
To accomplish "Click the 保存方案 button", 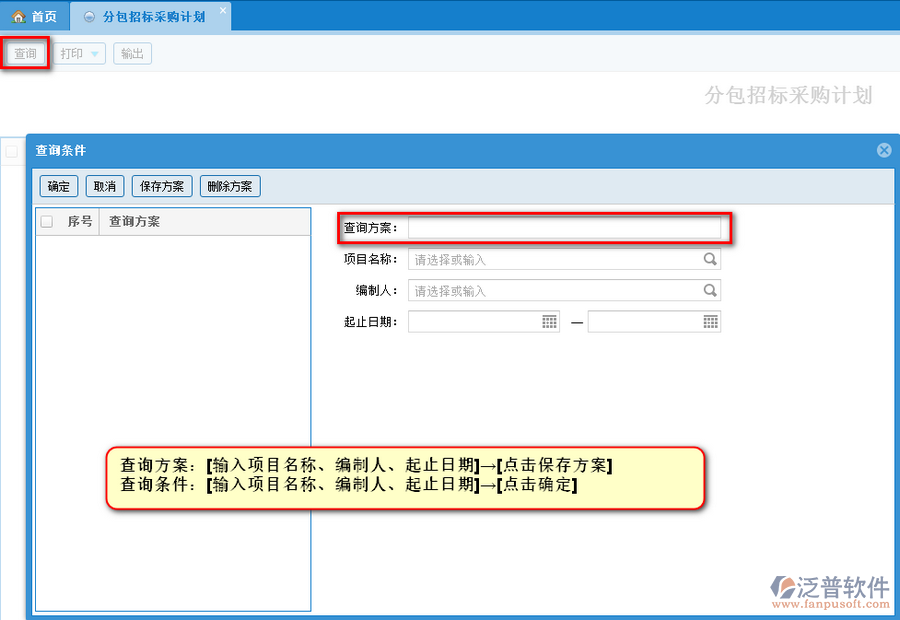I will tap(162, 186).
